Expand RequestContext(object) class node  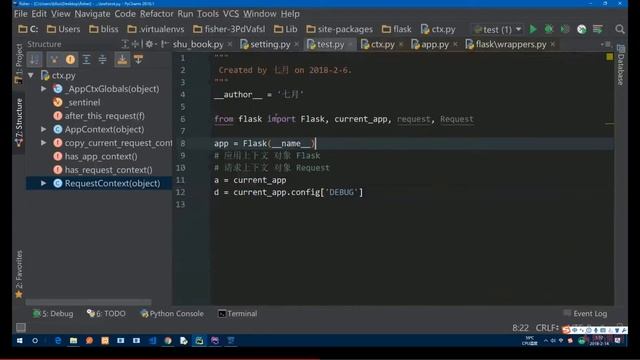pos(44,183)
